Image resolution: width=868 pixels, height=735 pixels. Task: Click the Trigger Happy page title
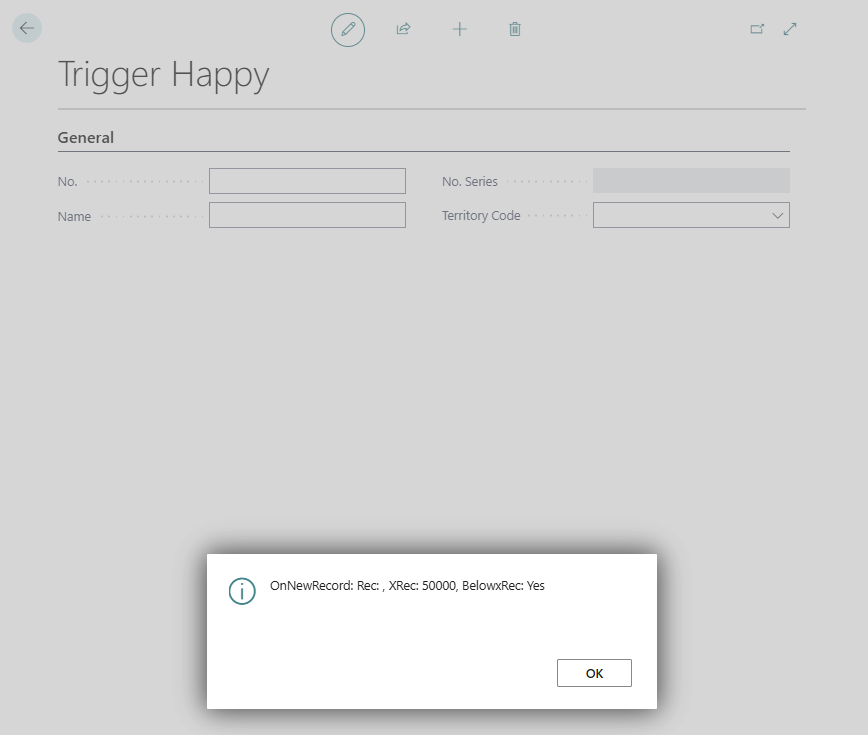[x=163, y=74]
